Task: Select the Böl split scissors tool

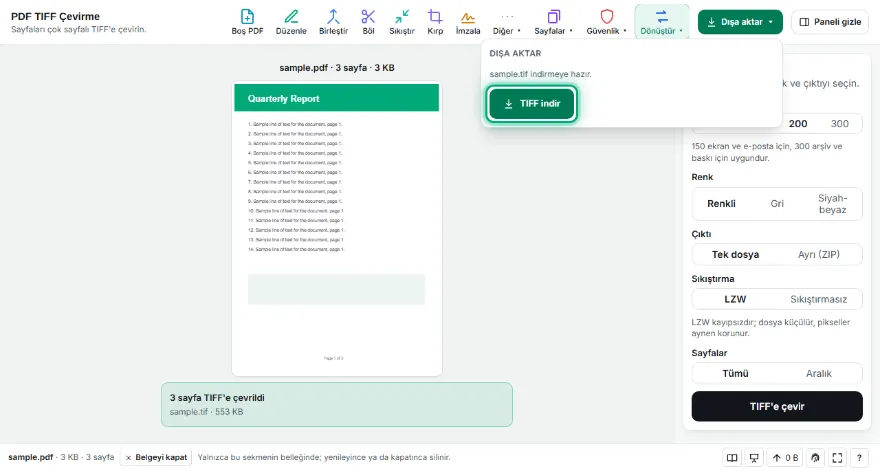Action: (368, 22)
